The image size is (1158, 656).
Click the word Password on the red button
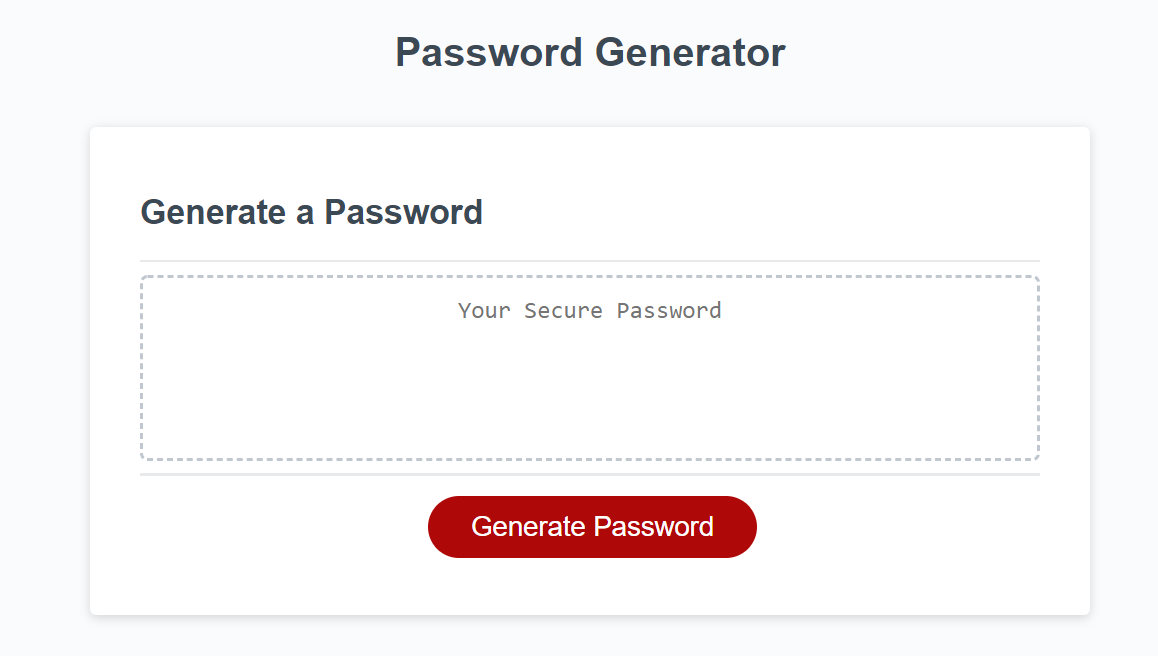point(653,527)
